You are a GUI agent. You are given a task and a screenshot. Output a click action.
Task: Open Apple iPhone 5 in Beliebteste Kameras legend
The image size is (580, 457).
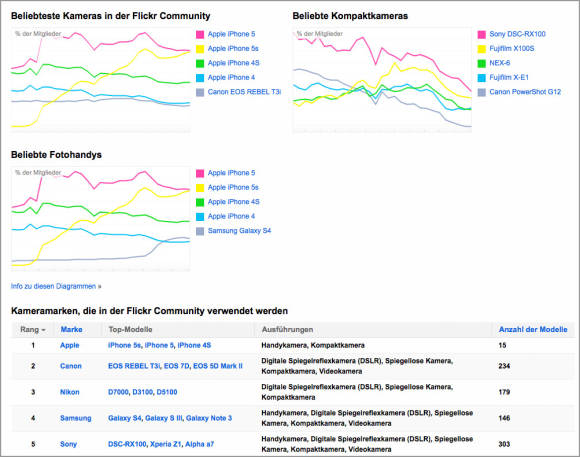tap(231, 34)
